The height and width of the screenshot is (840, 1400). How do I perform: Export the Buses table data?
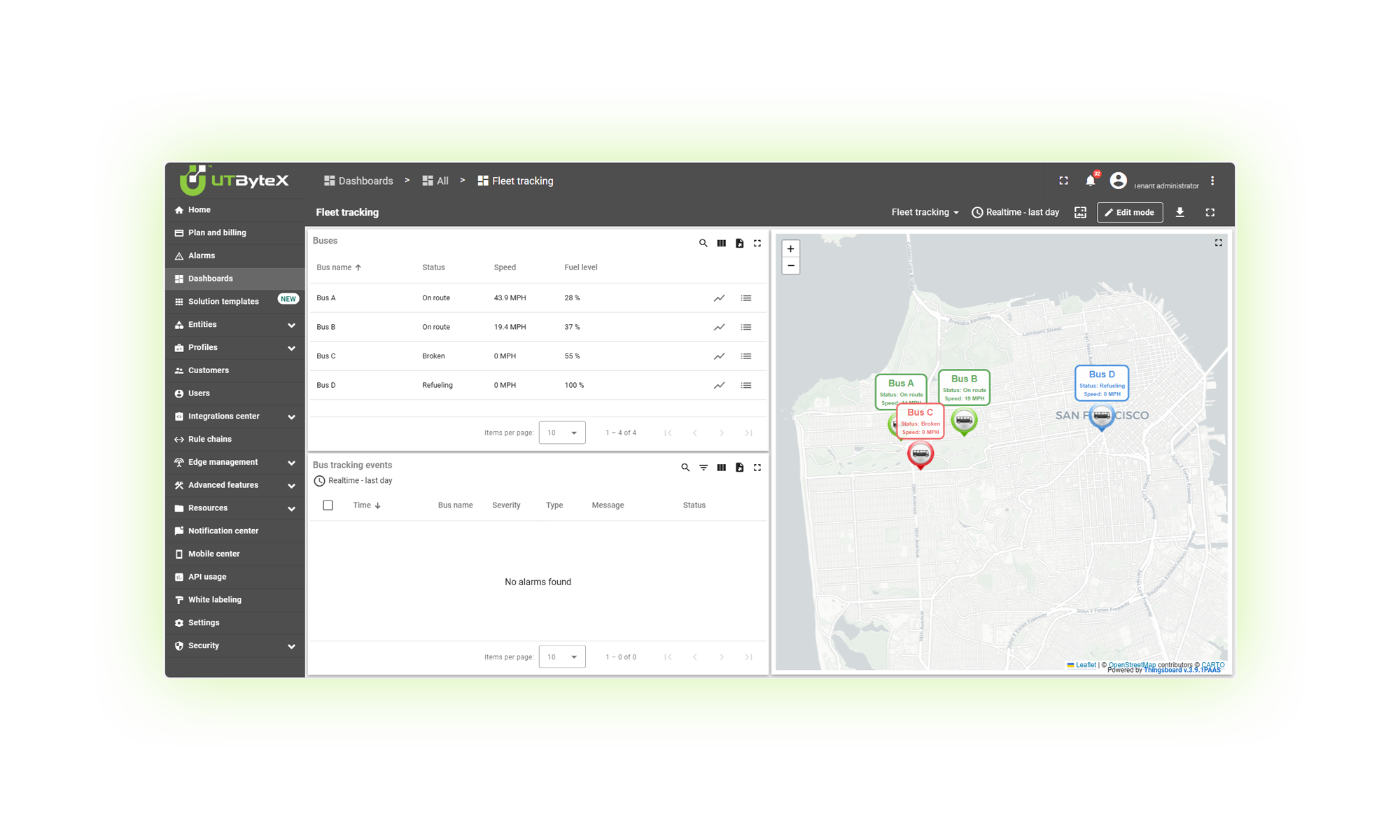[x=739, y=243]
